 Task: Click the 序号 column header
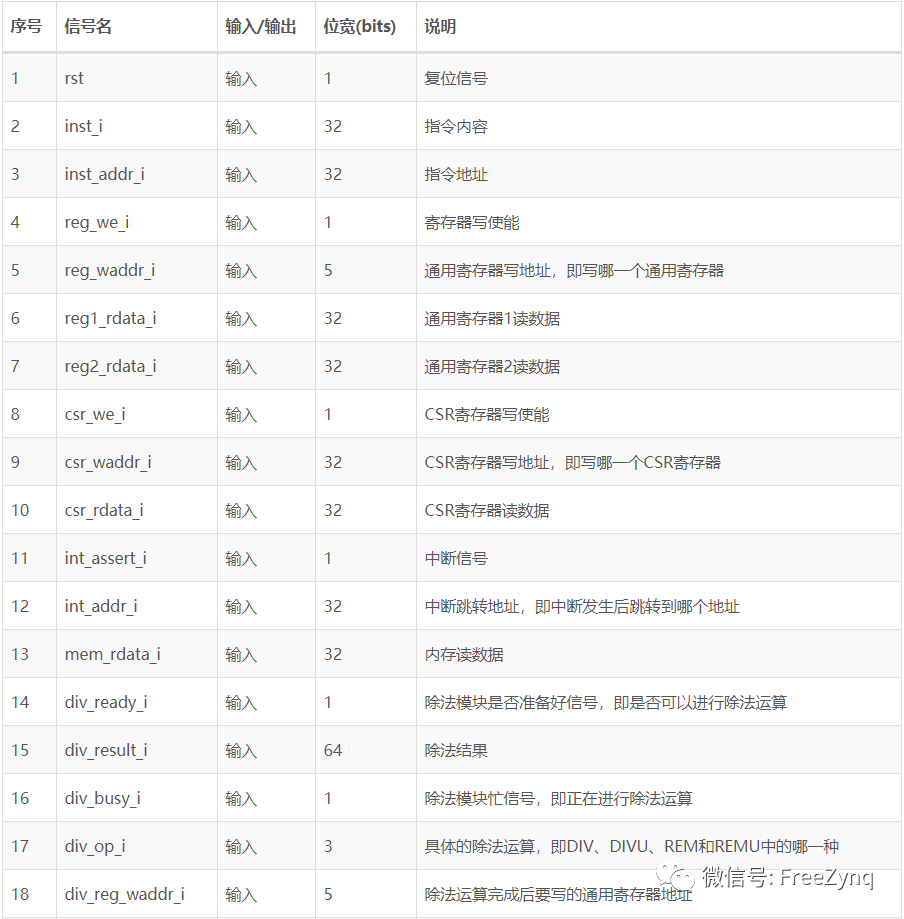coord(26,27)
